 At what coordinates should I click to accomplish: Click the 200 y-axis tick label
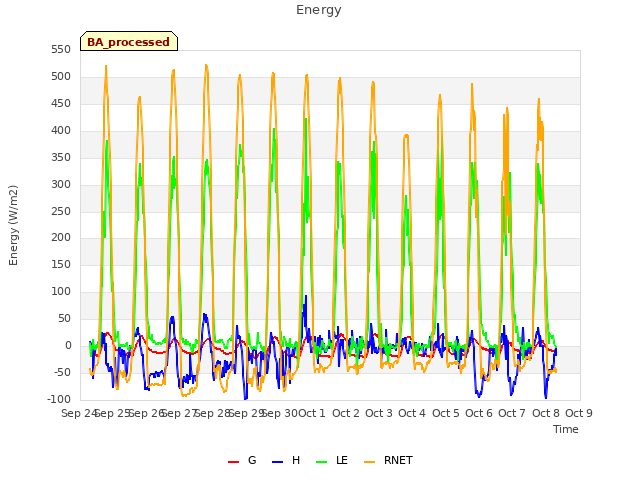coord(61,238)
